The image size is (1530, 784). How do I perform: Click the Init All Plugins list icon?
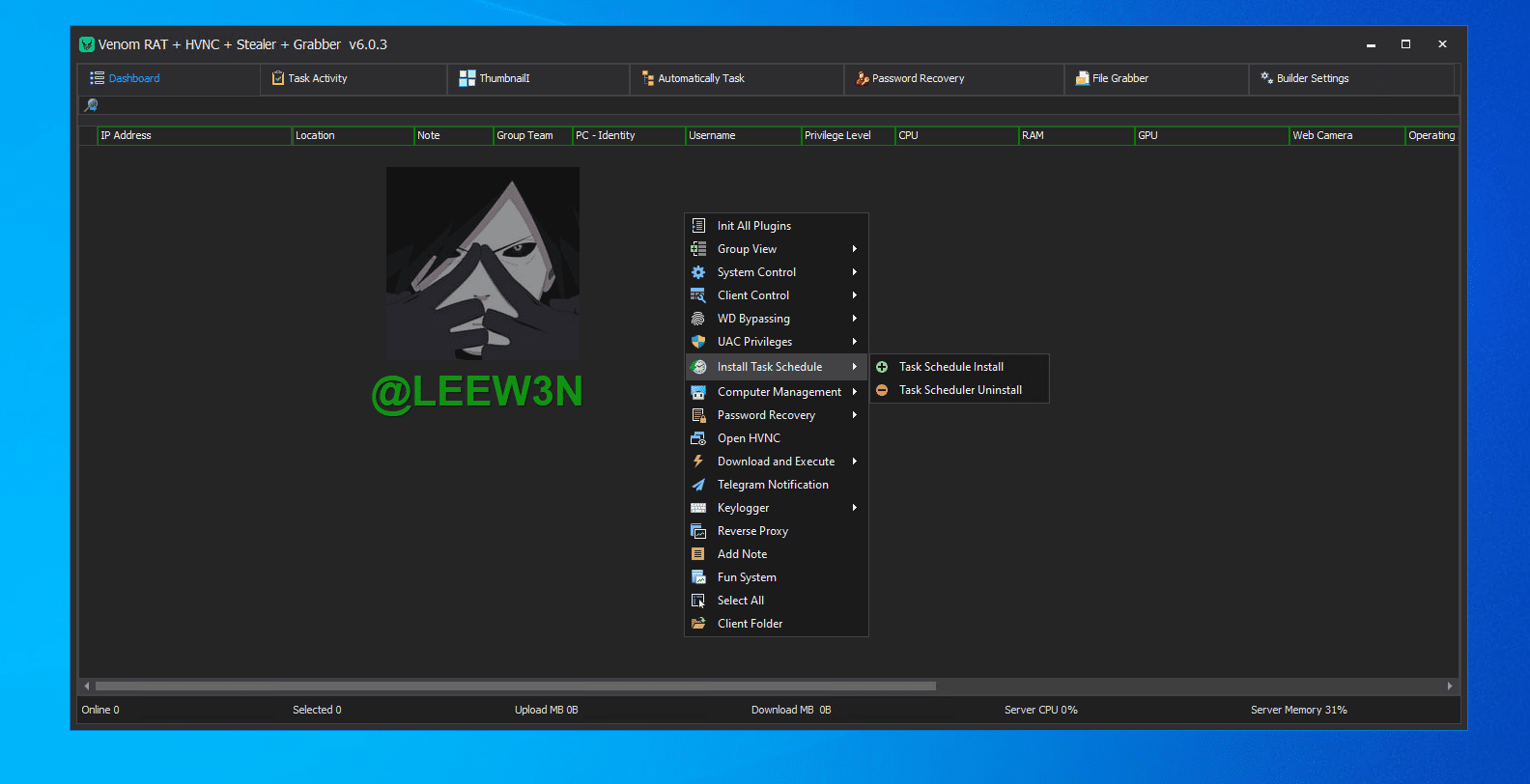pyautogui.click(x=698, y=226)
